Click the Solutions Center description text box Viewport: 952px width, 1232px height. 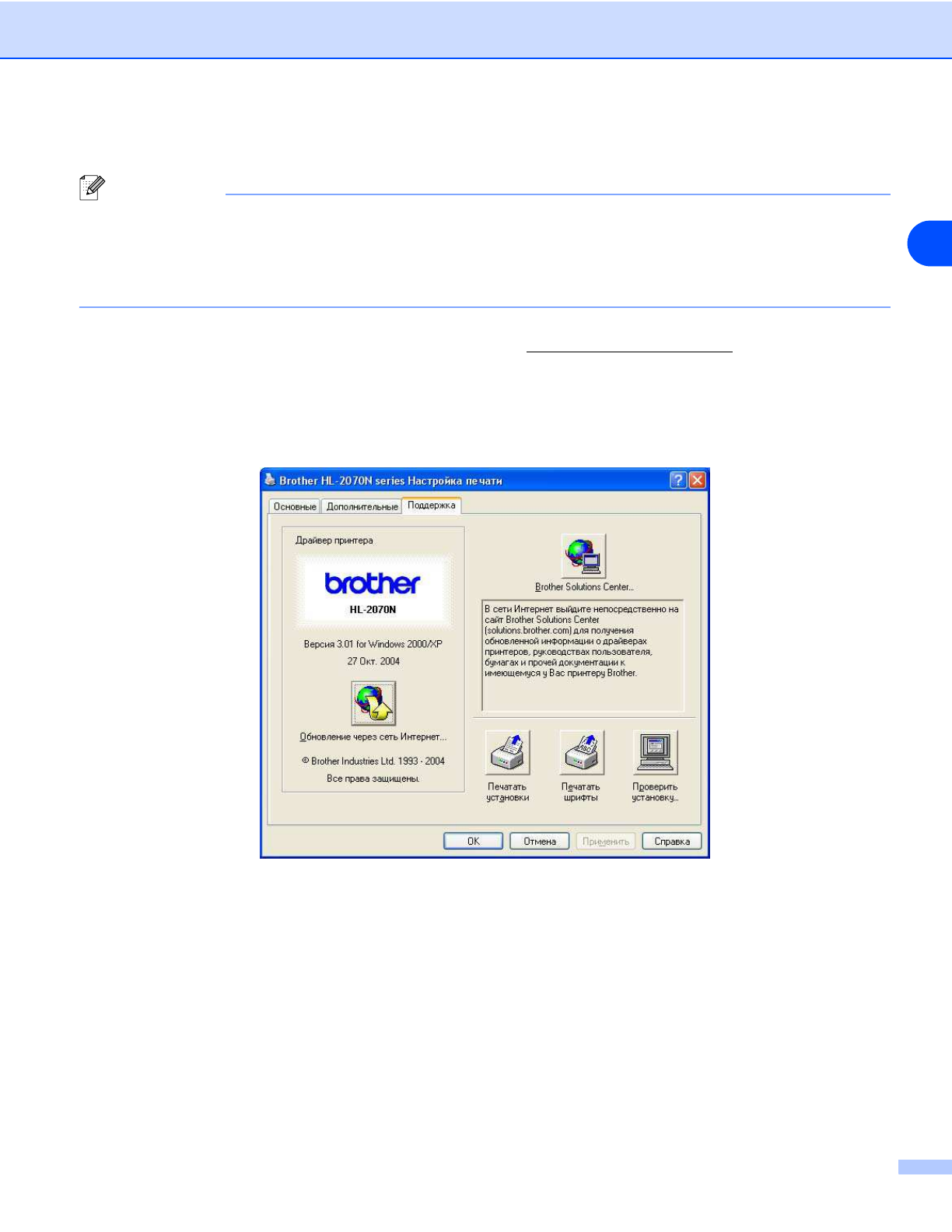[583, 655]
